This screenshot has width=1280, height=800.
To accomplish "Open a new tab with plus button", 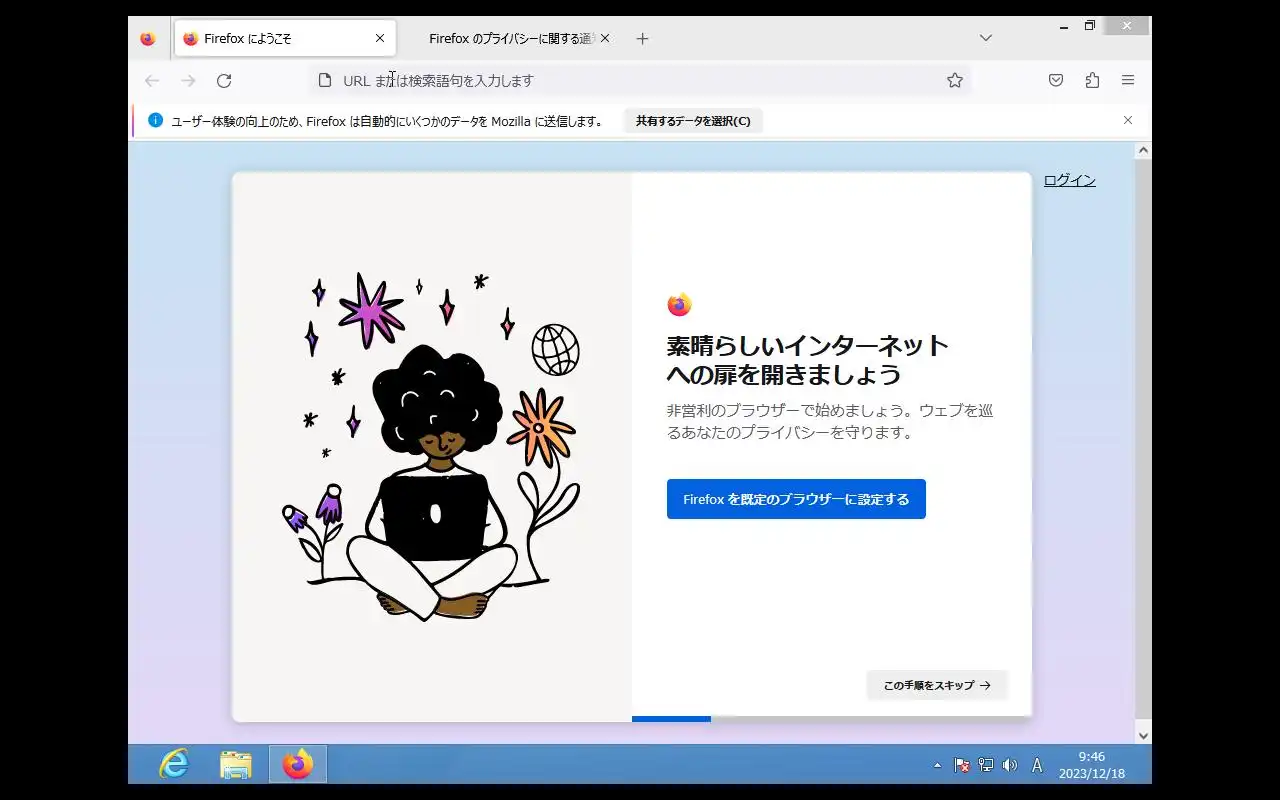I will (x=643, y=39).
